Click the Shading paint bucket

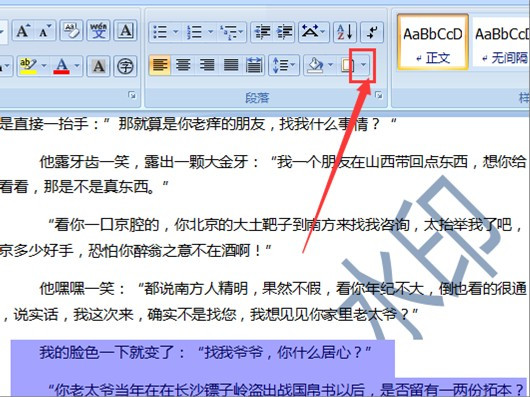pyautogui.click(x=315, y=66)
